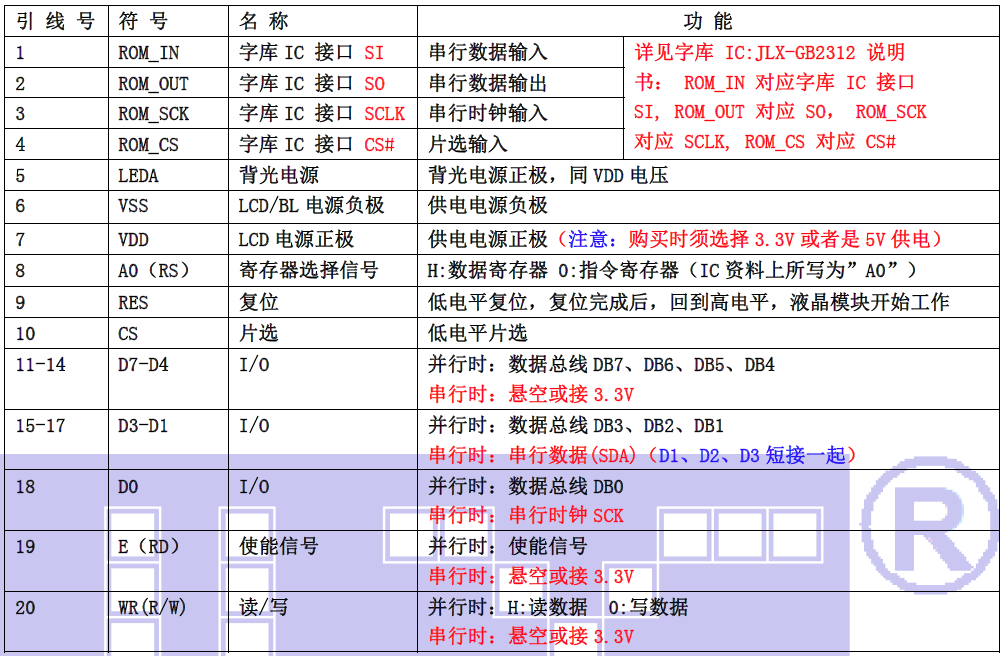Select the E（RD）symbol cell
This screenshot has width=1003, height=656.
coord(148,547)
